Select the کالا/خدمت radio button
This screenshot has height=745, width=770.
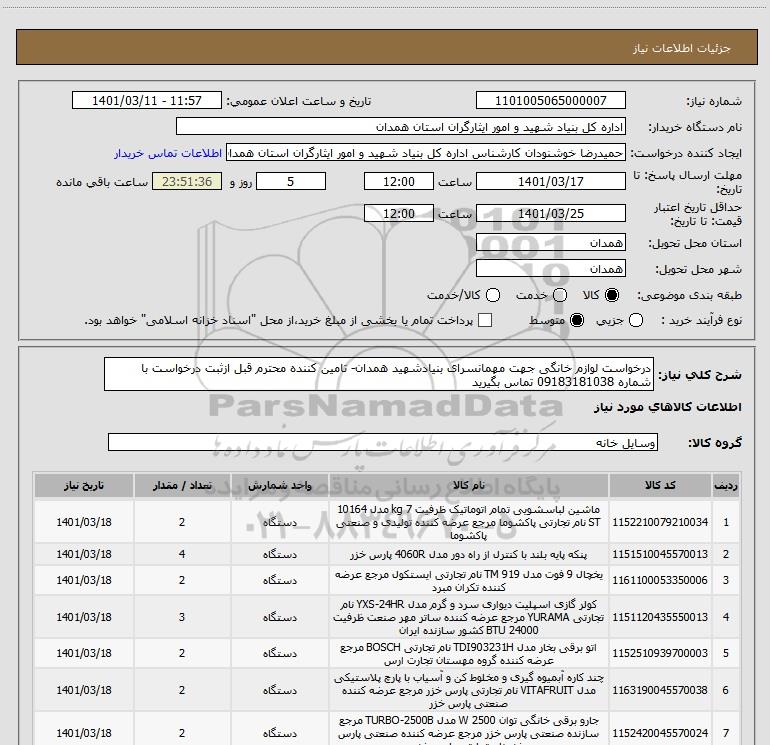coord(493,295)
